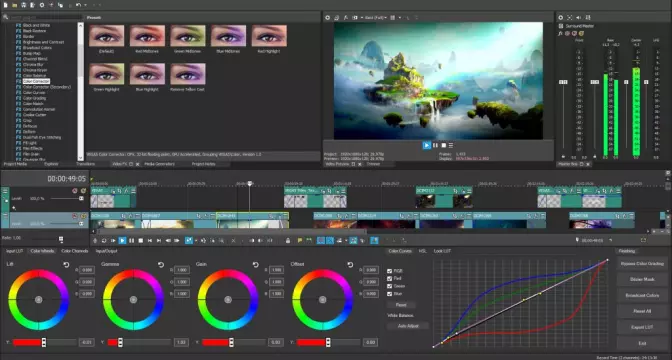Image resolution: width=672 pixels, height=360 pixels.
Task: Click the lock envelopes padlock icon
Action: [288, 241]
